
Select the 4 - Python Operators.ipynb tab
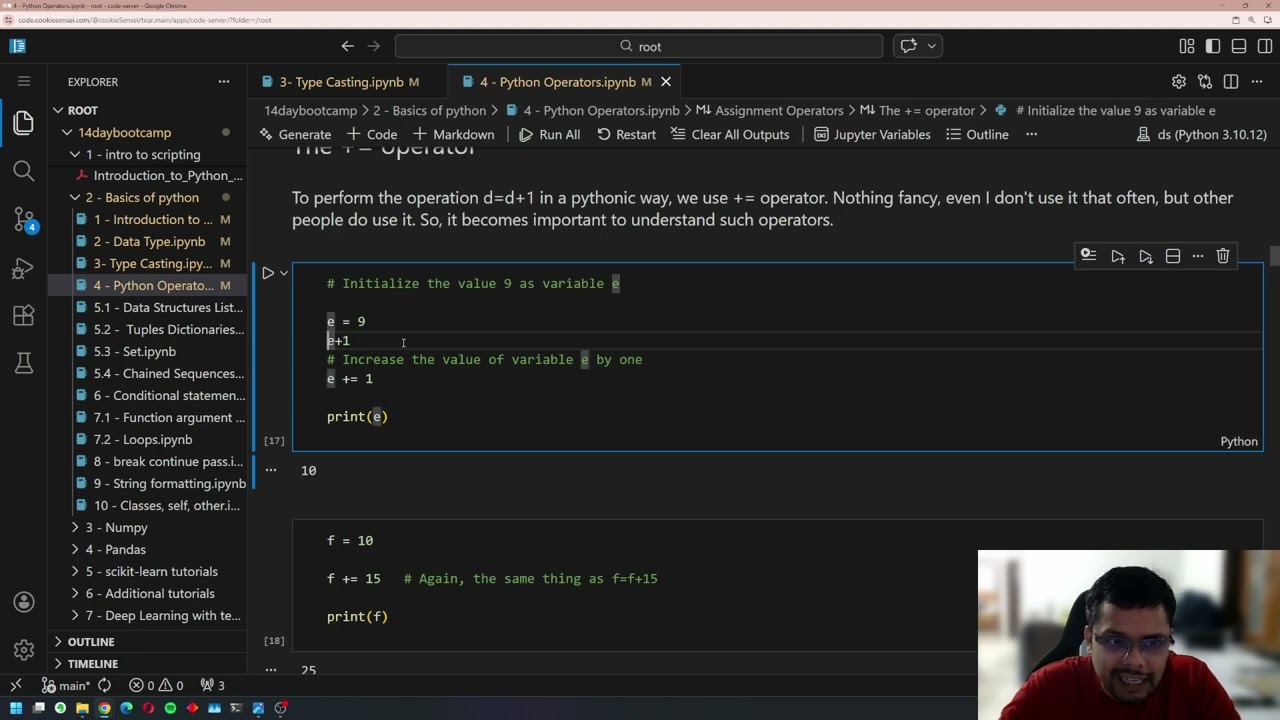pos(557,82)
